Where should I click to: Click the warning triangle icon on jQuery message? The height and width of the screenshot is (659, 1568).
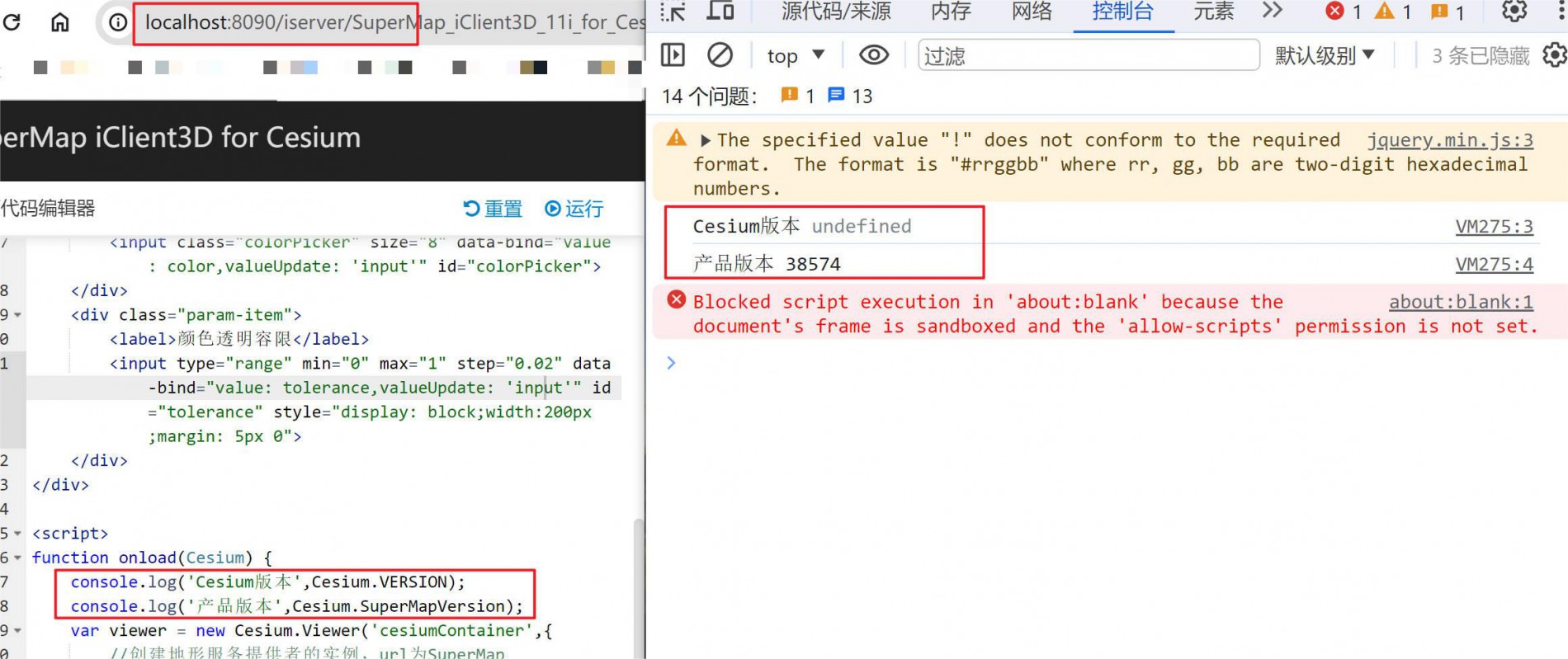click(x=676, y=138)
